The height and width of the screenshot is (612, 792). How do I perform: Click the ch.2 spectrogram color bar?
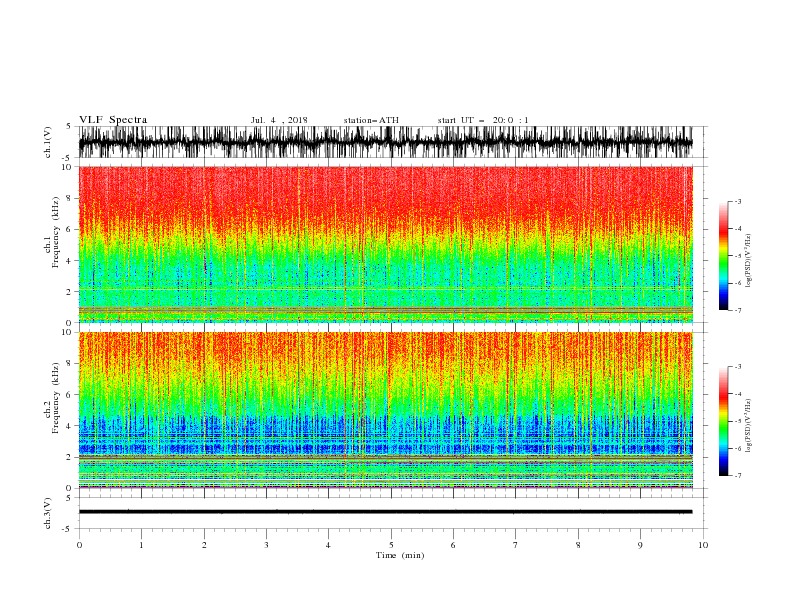point(723,421)
